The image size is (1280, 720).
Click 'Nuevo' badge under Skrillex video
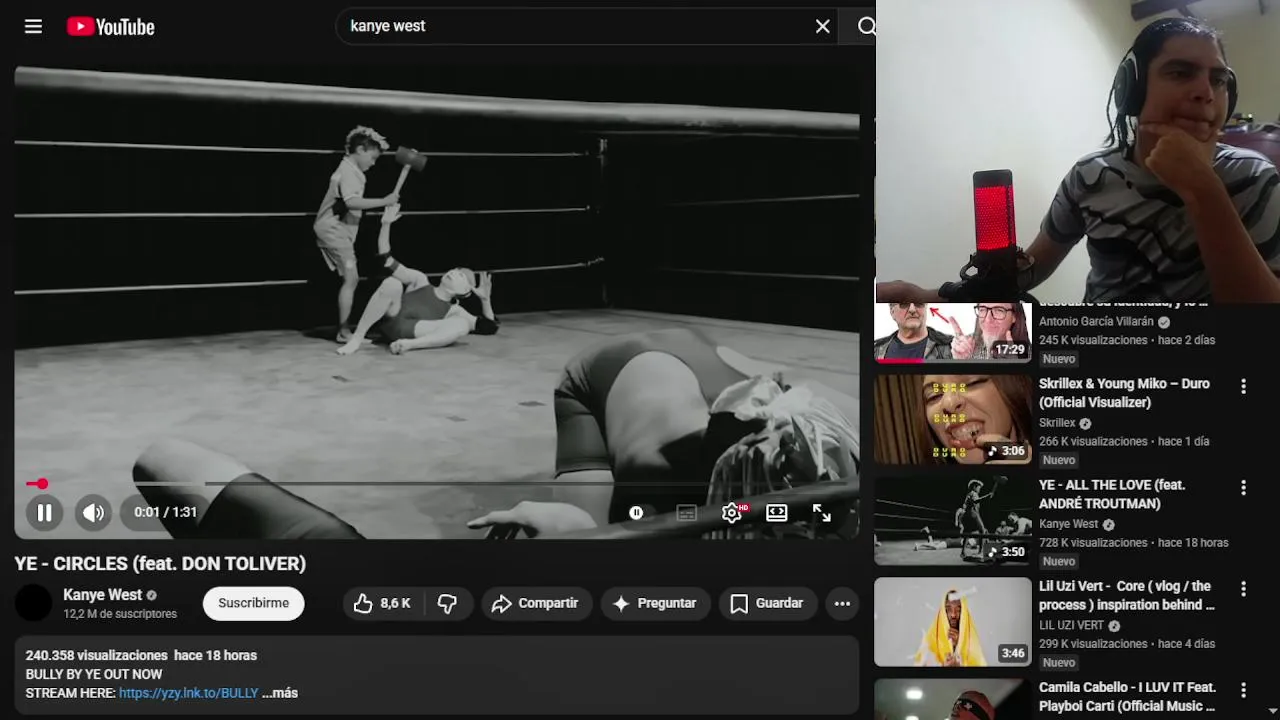click(1059, 460)
